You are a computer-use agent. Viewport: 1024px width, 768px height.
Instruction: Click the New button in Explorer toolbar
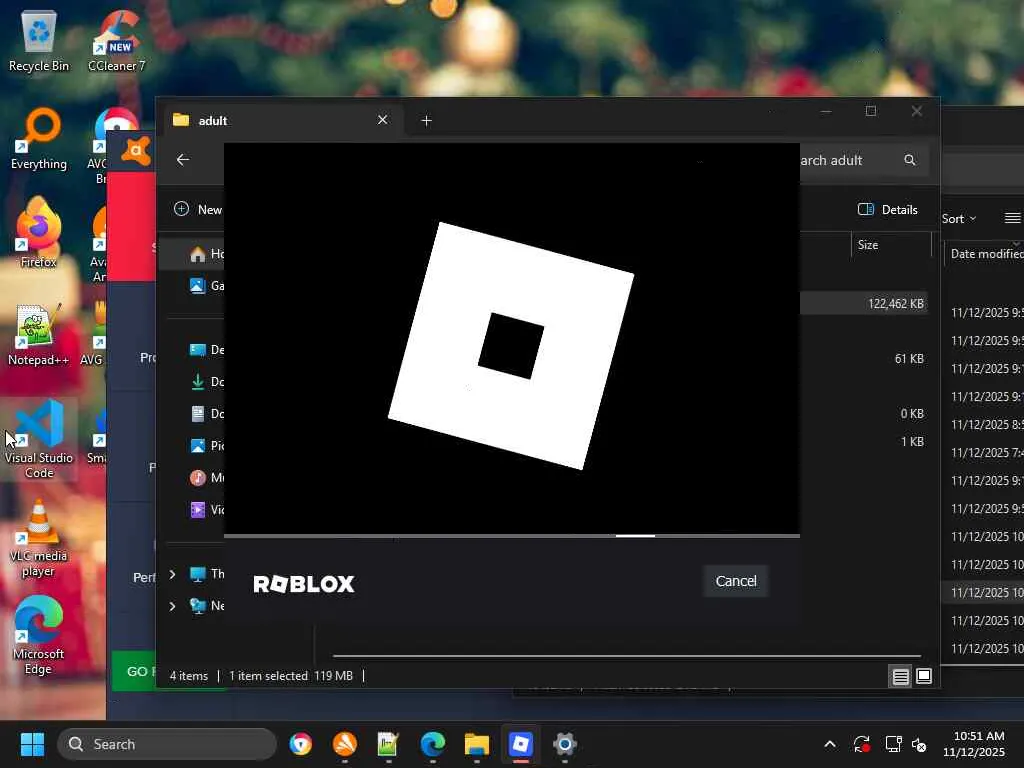point(198,210)
